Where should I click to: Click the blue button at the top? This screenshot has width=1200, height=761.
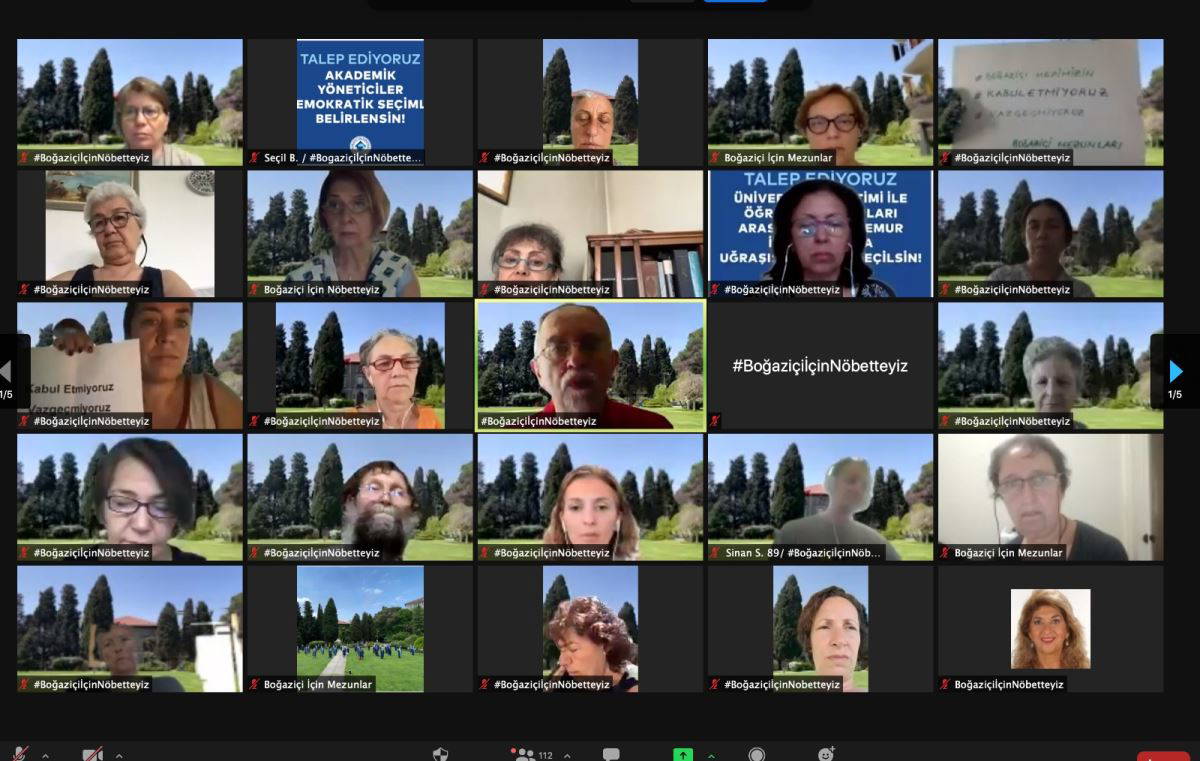point(735,0)
